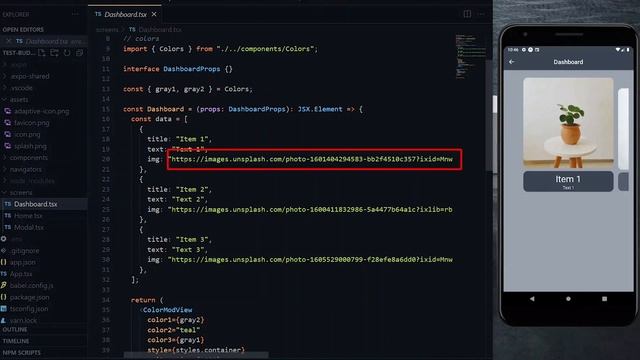Viewport: 640px width, 360px height.
Task: Click the "Item 2" title string in code
Action: click(193, 189)
